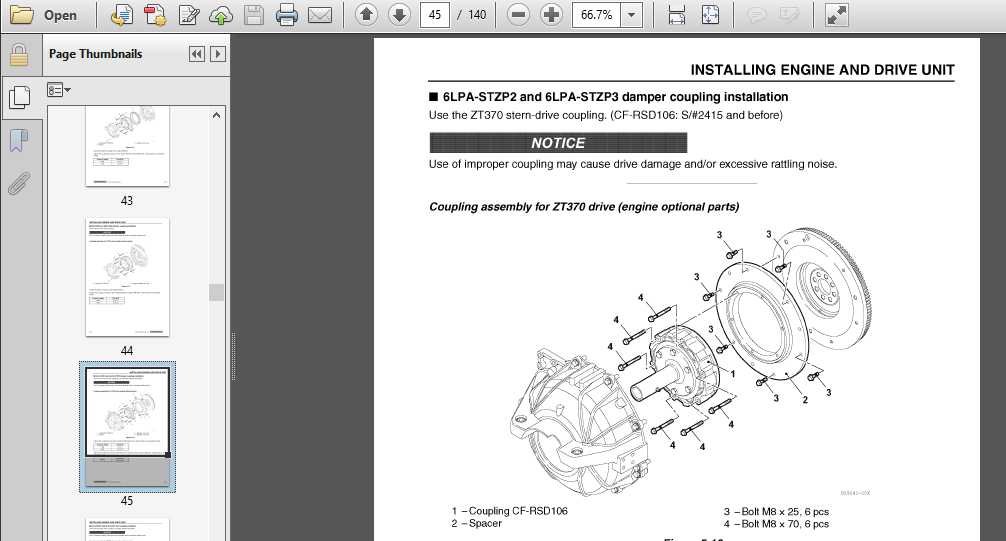Click the zoom in plus button
Screen dimensions: 1006x541
pyautogui.click(x=552, y=15)
